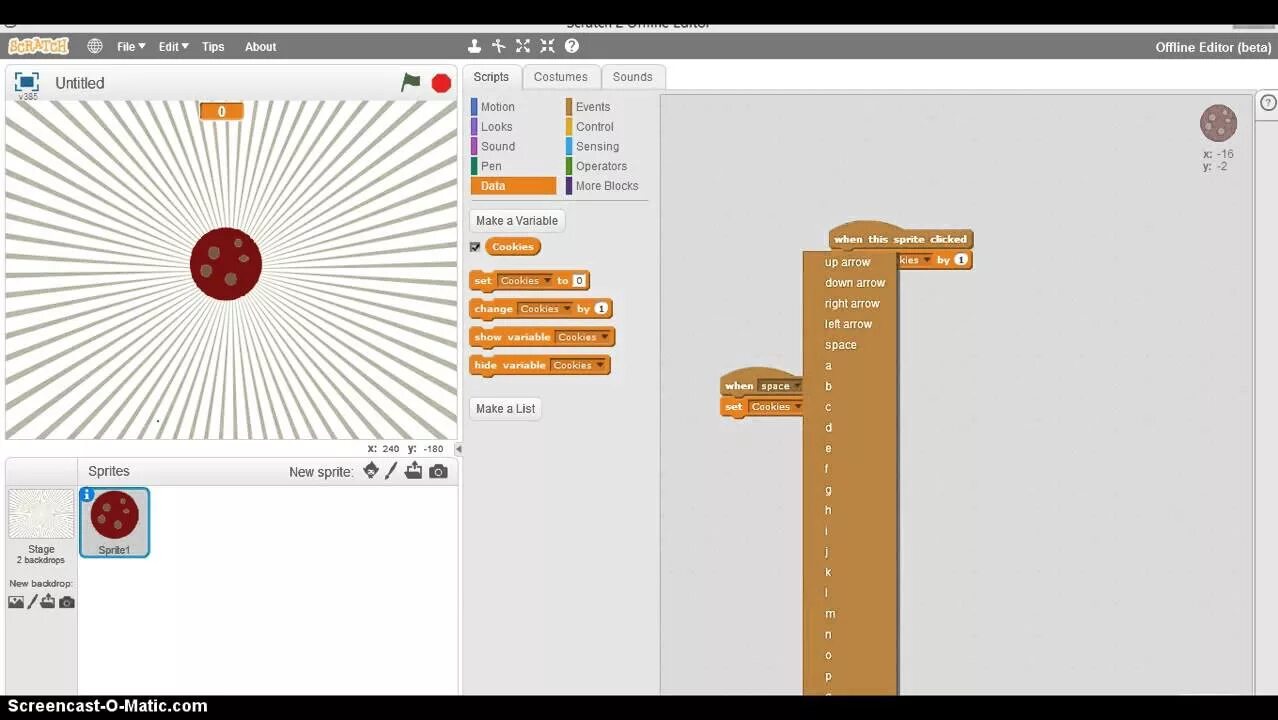Select the Sensing block category
This screenshot has height=720, width=1278.
(x=597, y=146)
